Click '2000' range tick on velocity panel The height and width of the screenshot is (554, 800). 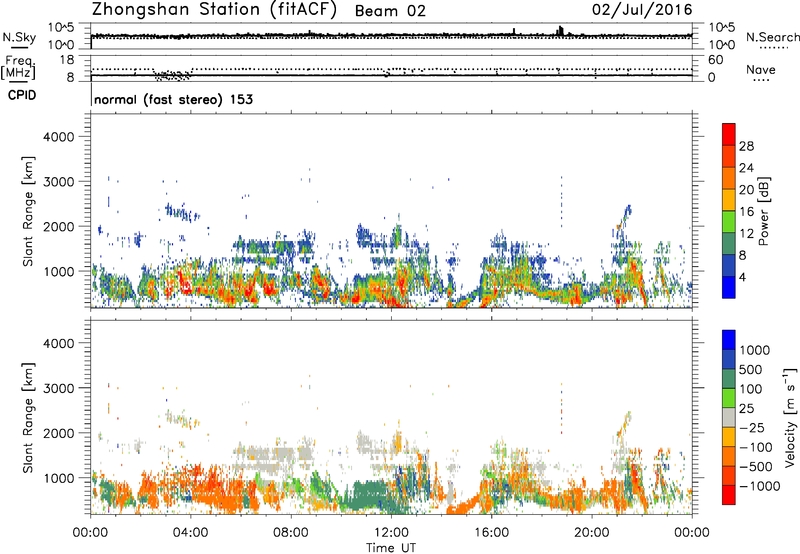click(x=58, y=433)
